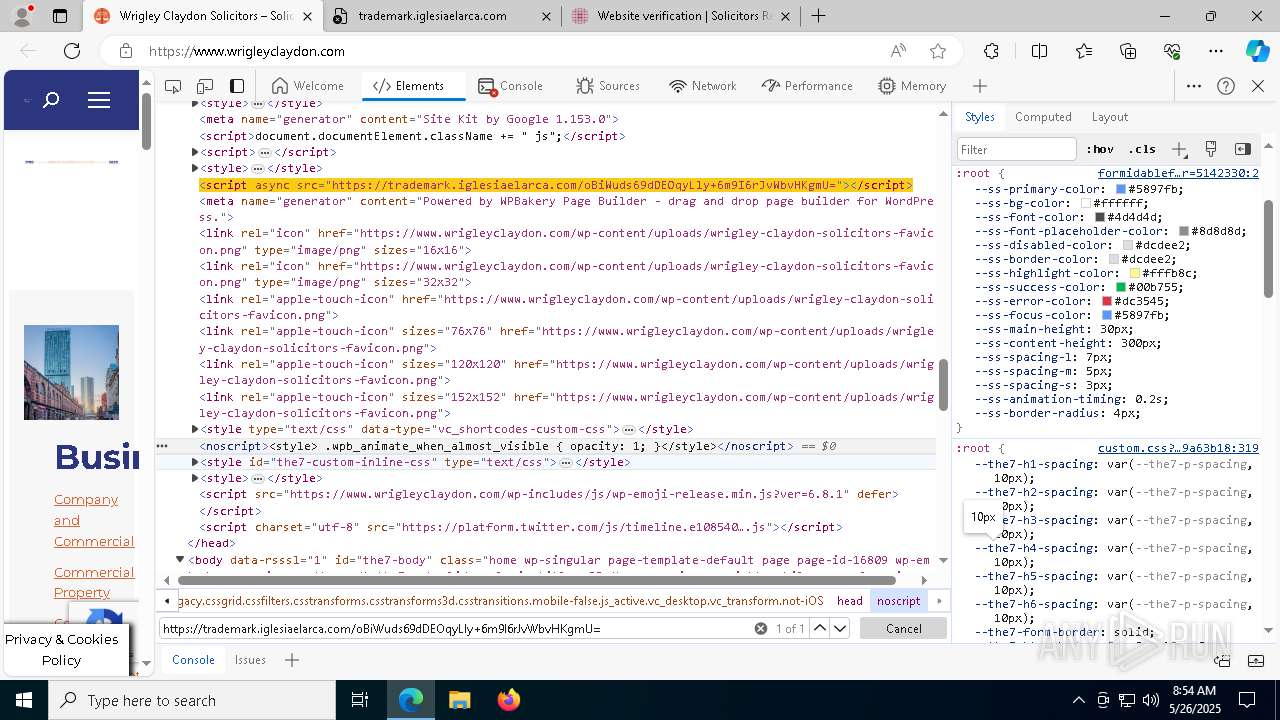Open the DevTools help icon

point(1226,86)
